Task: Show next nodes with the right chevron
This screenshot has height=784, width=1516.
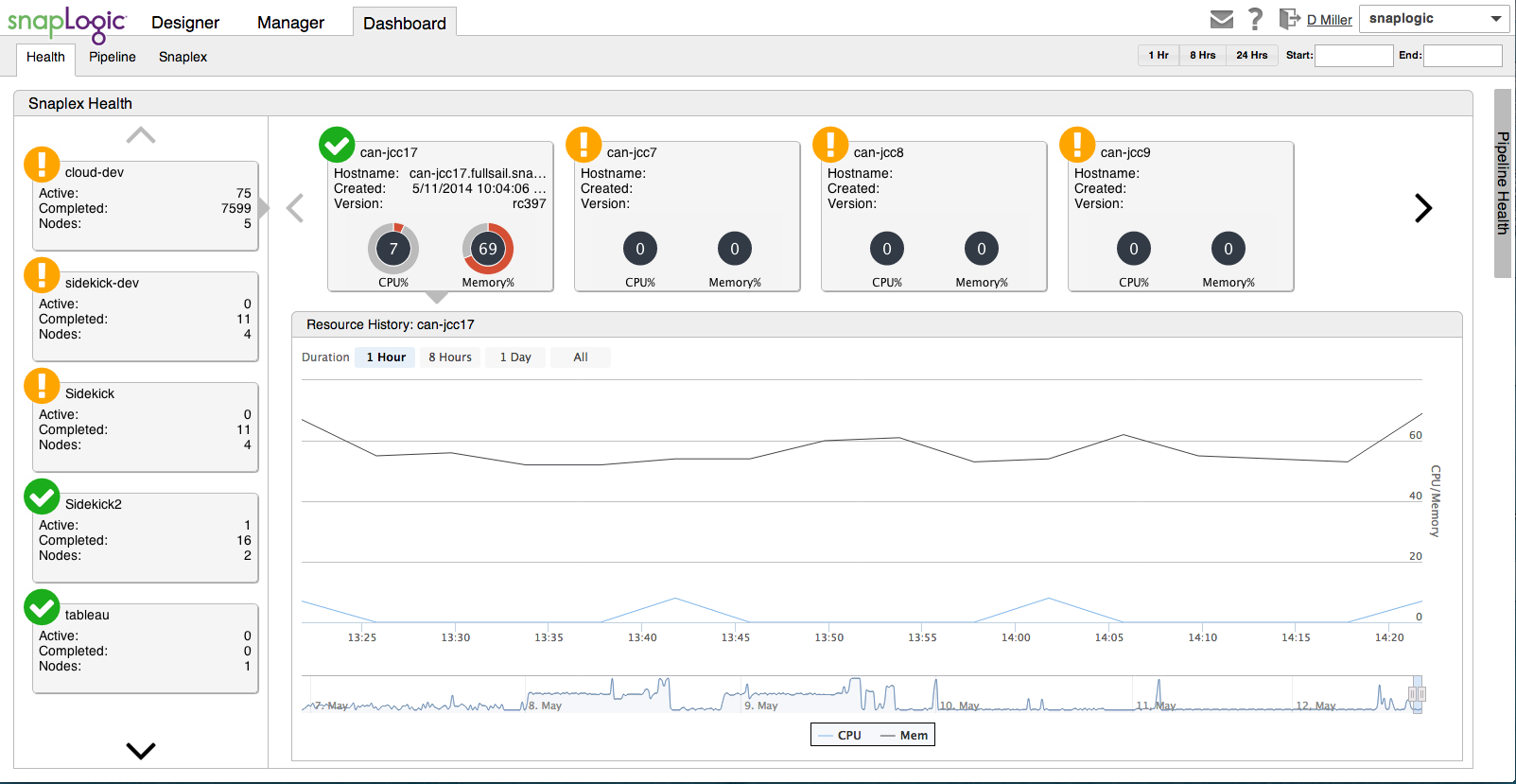Action: pos(1423,208)
